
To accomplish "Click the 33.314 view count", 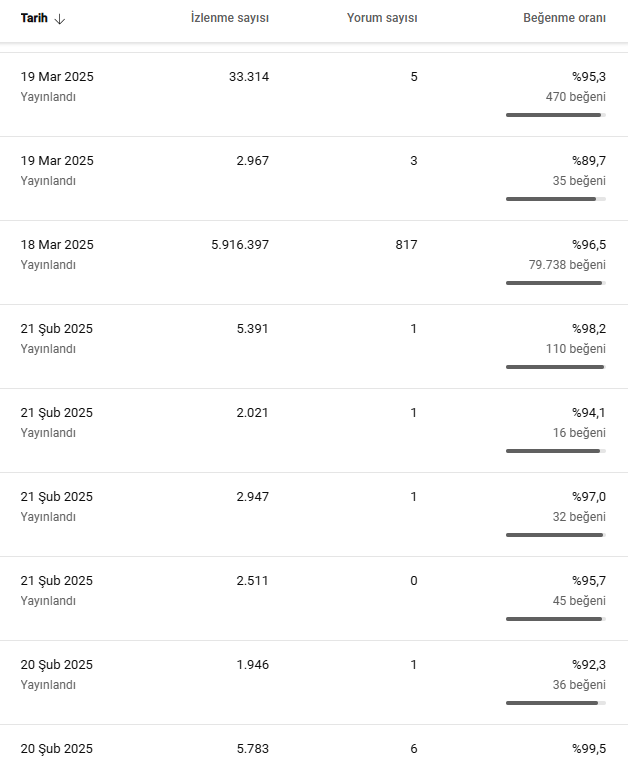I will [249, 77].
